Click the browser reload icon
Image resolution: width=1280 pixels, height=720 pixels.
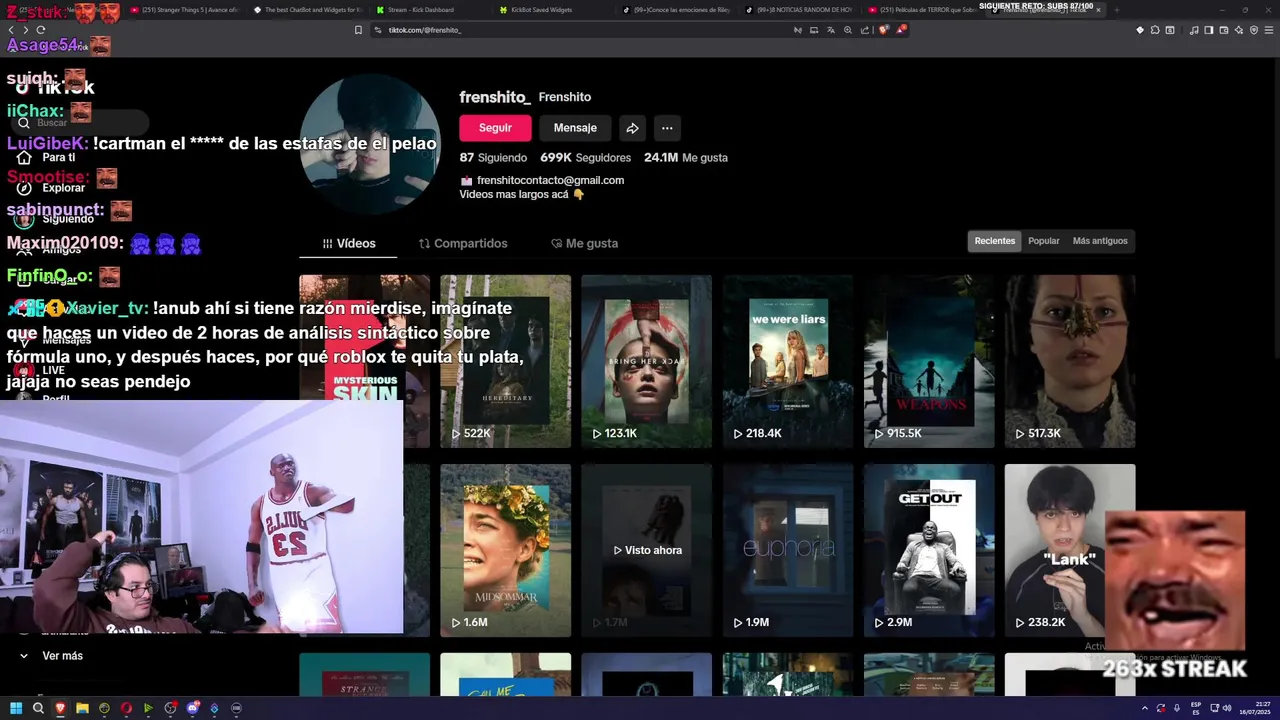pyautogui.click(x=40, y=30)
